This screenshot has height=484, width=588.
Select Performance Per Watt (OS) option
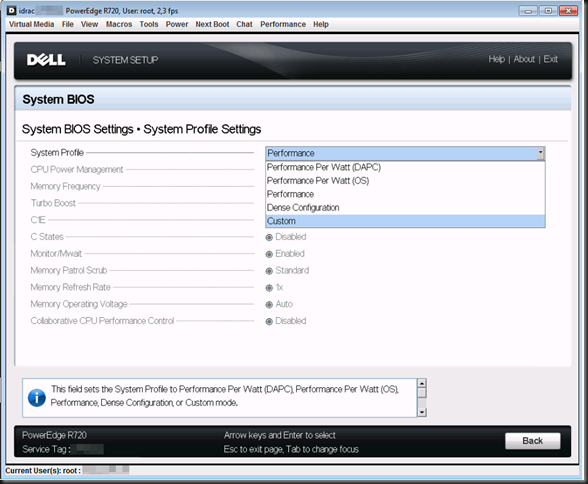tap(405, 181)
